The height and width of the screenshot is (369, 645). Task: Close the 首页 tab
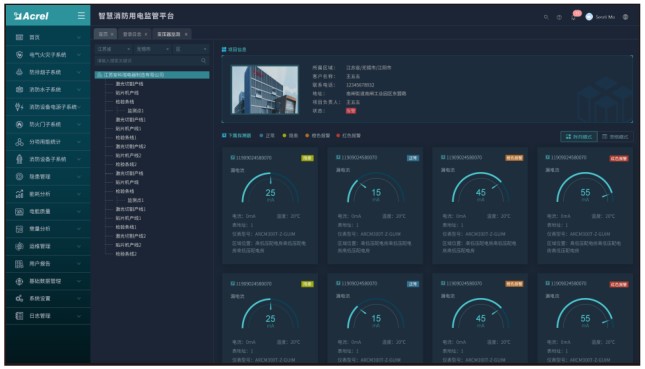coord(112,34)
